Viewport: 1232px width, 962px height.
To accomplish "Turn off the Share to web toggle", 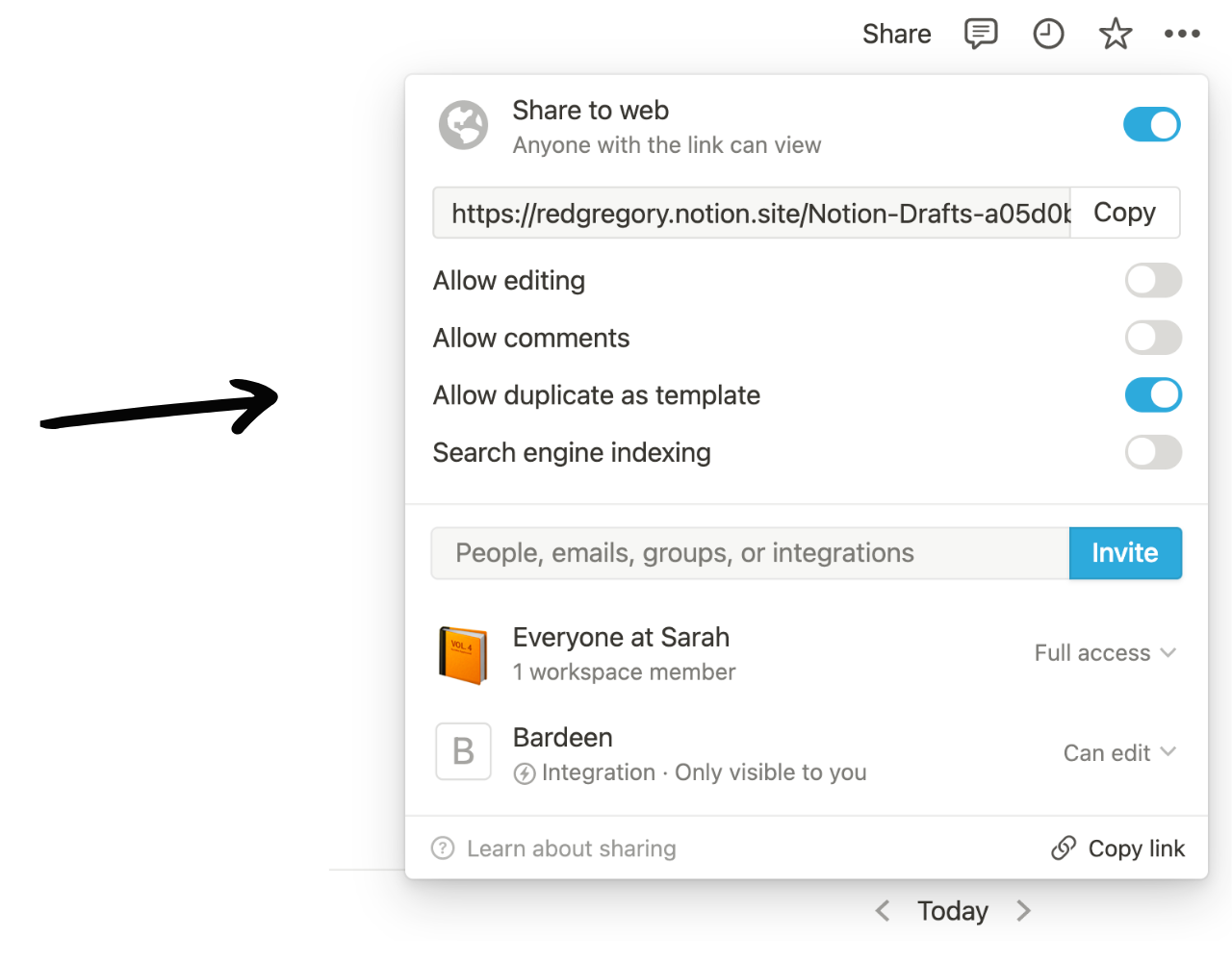I will point(1152,124).
